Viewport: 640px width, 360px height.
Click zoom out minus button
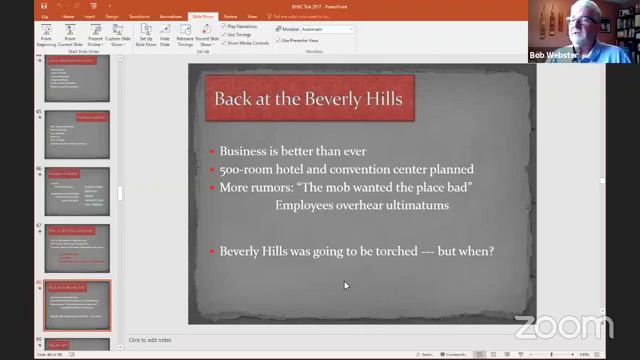[531, 355]
